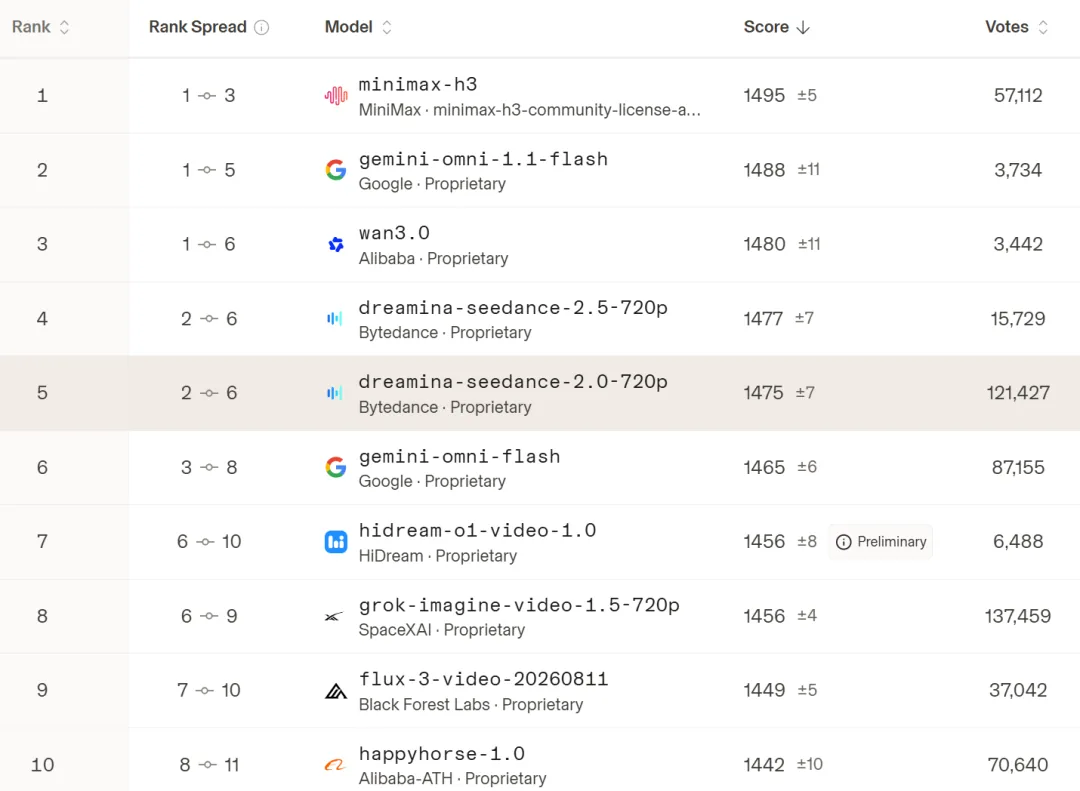Click the 1442 score for happyhorse-1.0

764,765
